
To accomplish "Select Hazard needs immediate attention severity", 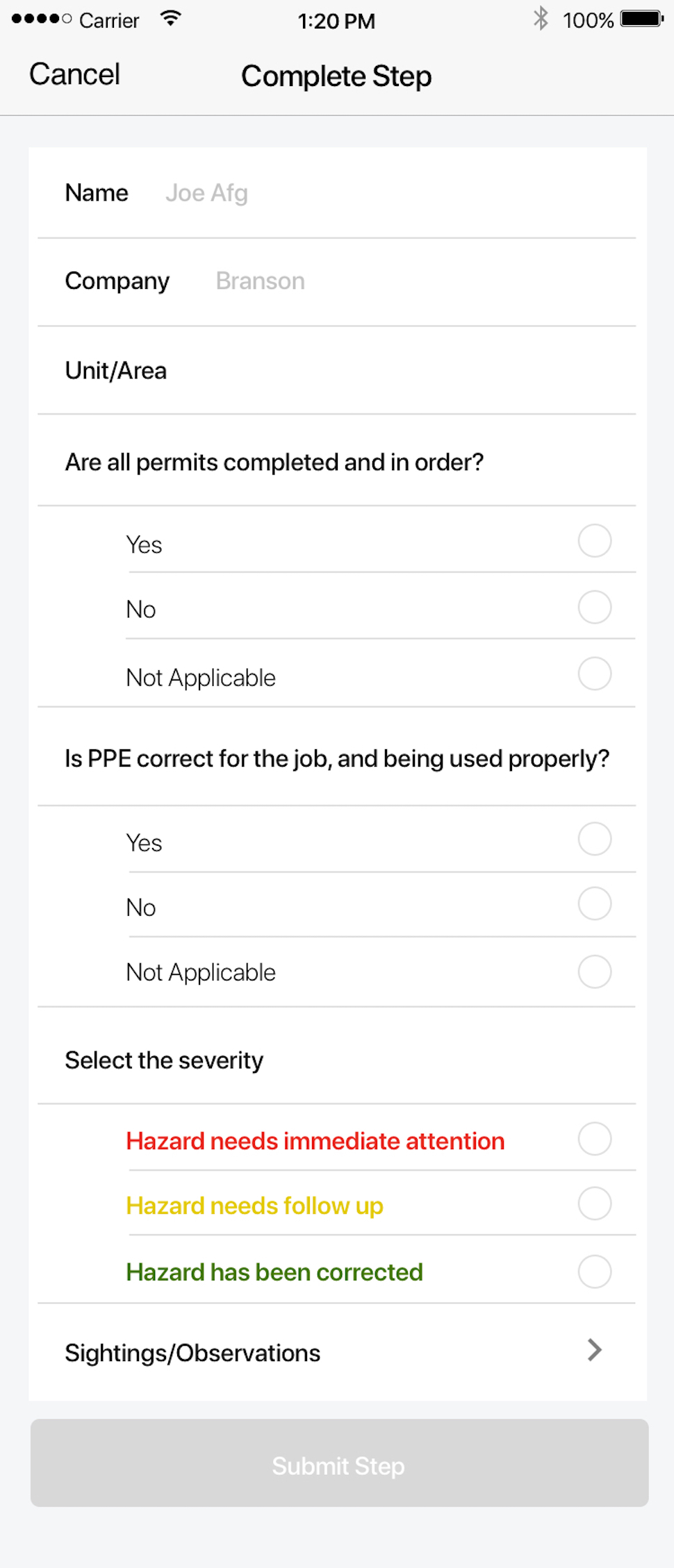I will pyautogui.click(x=594, y=1140).
